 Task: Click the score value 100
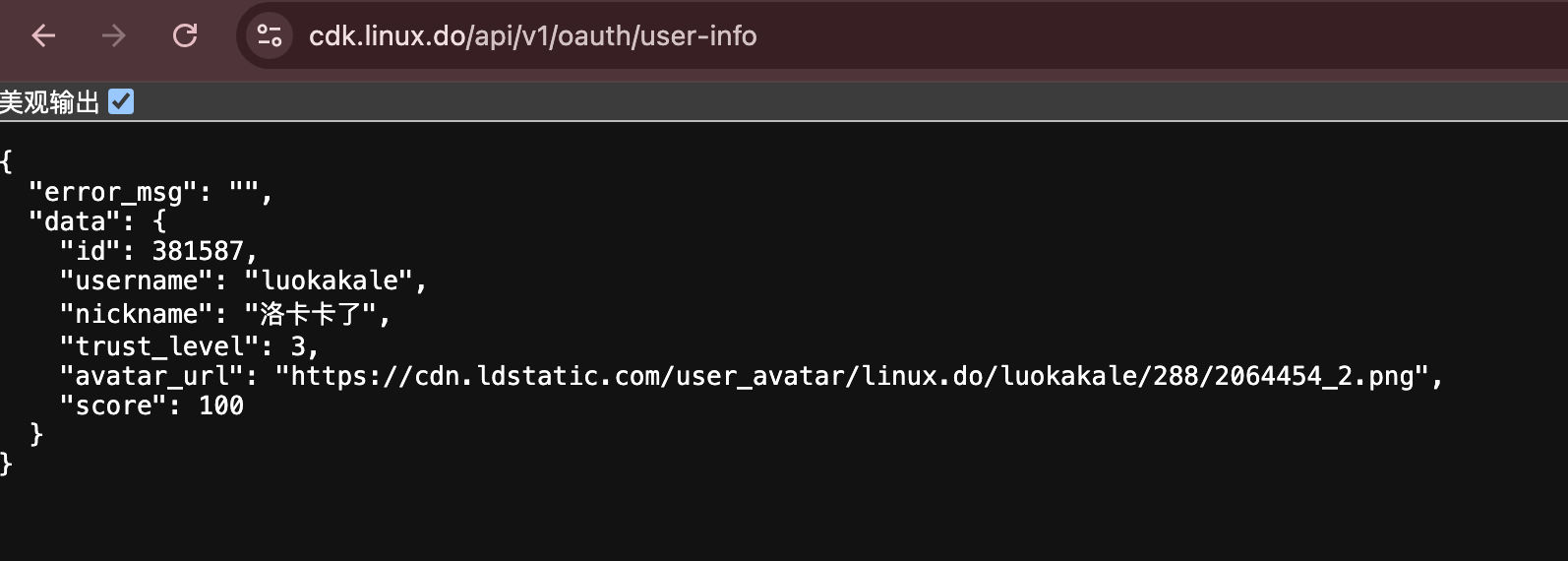click(x=221, y=405)
